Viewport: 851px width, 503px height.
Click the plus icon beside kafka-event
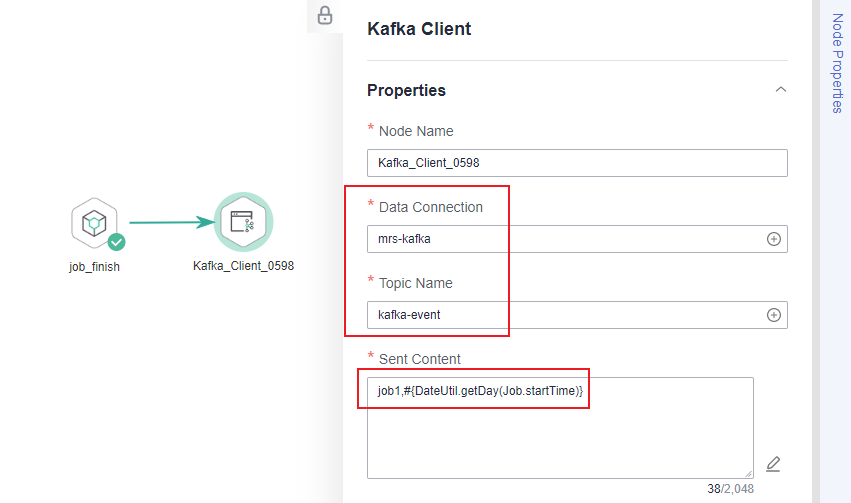pos(773,315)
